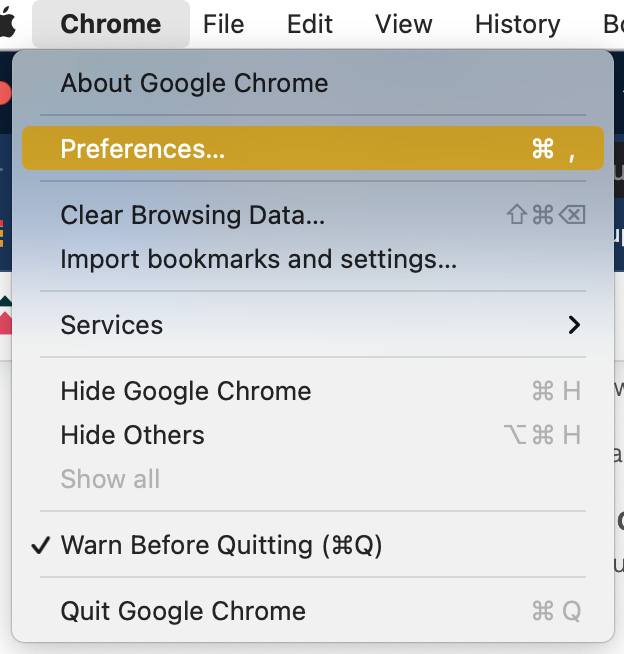Screen dimensions: 624x654
Task: Click the red window close button
Action: [4, 93]
